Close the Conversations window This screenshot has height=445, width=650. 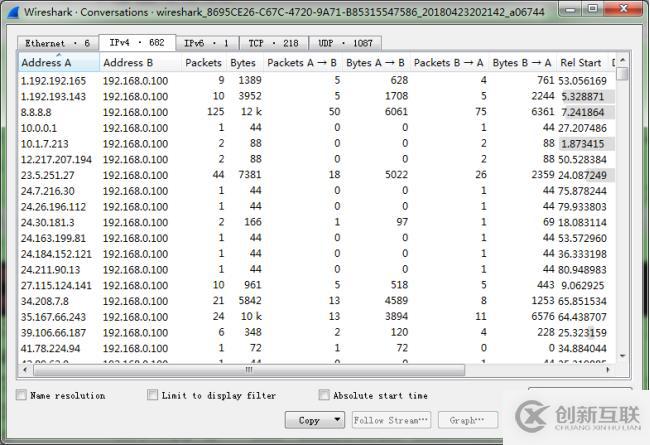[x=623, y=9]
